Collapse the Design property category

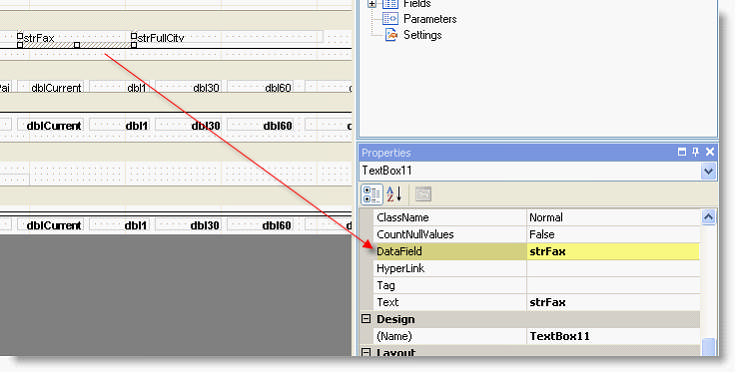(x=366, y=319)
